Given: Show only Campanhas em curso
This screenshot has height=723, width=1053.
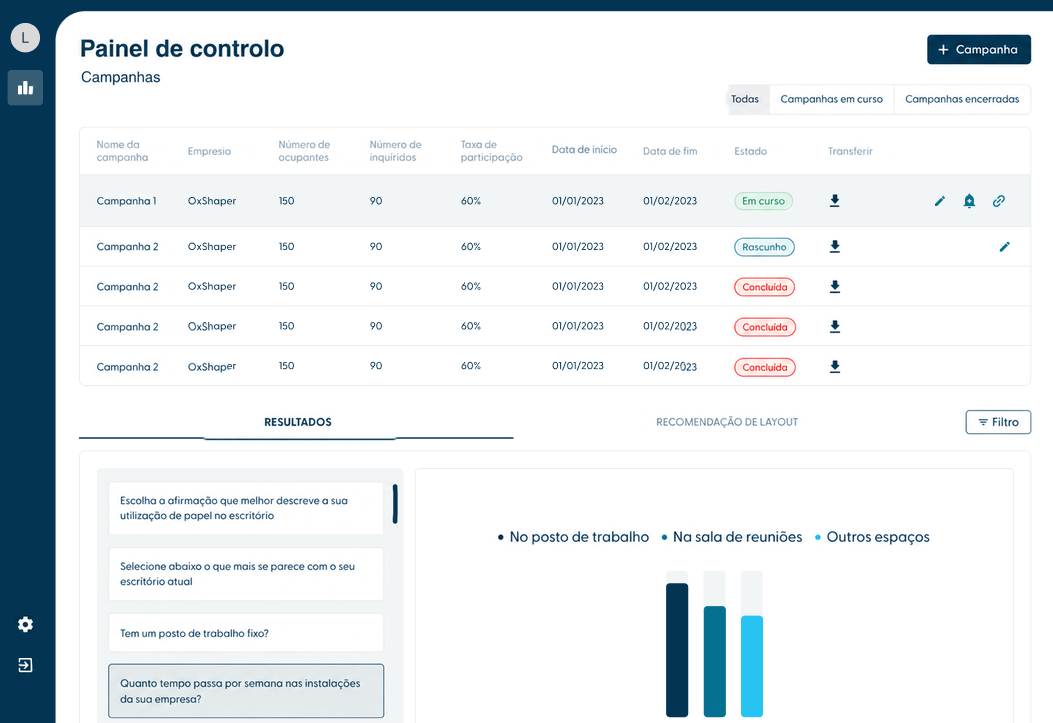Looking at the screenshot, I should pyautogui.click(x=831, y=99).
